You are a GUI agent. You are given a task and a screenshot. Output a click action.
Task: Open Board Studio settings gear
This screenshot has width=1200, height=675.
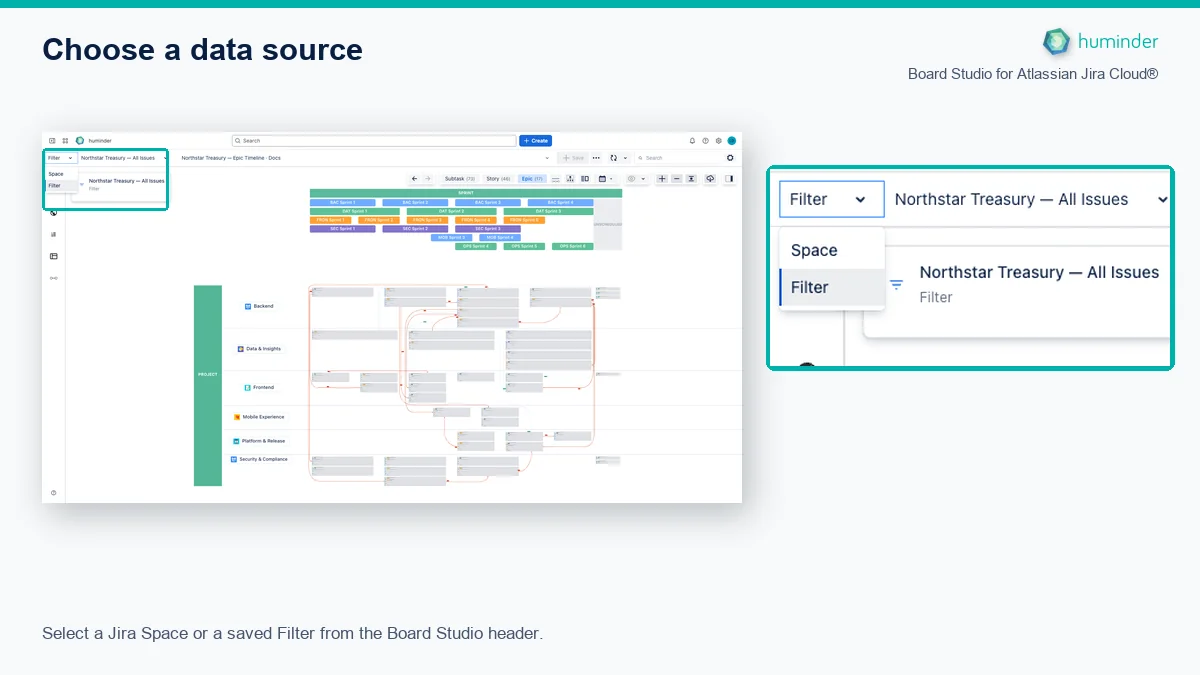730,158
